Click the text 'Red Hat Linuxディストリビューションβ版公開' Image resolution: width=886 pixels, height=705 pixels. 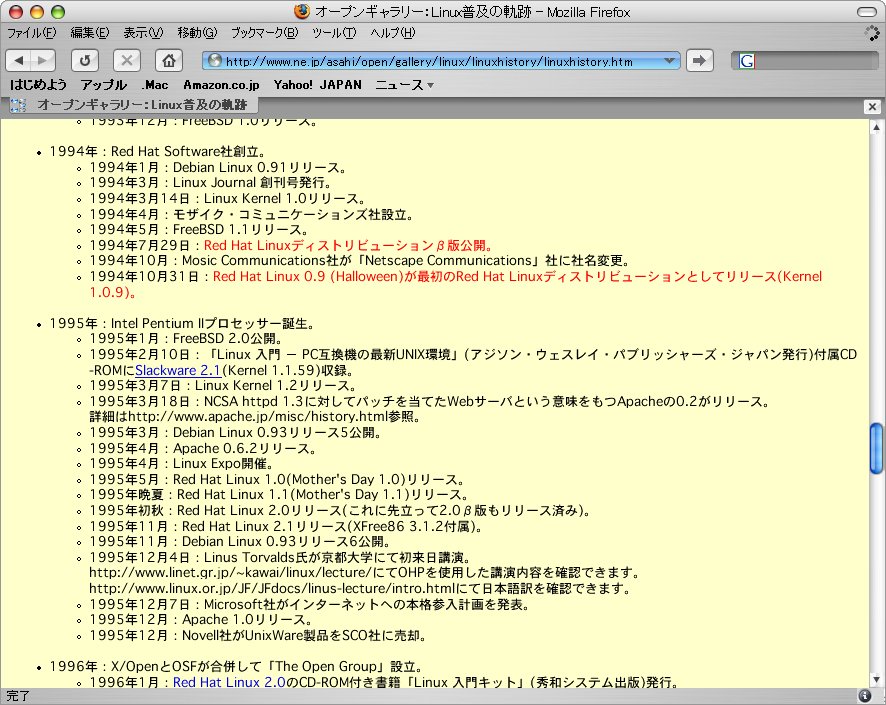coord(345,246)
